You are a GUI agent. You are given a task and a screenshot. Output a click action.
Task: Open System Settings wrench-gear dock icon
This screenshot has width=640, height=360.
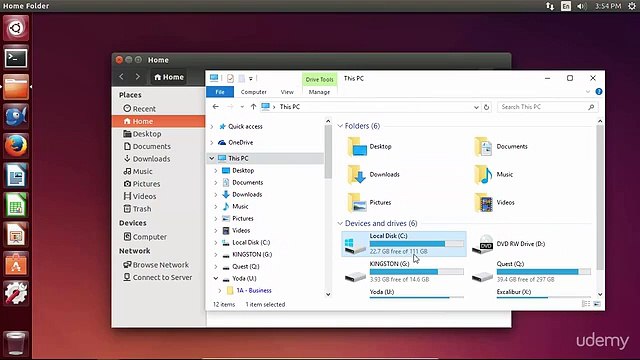coord(16,293)
